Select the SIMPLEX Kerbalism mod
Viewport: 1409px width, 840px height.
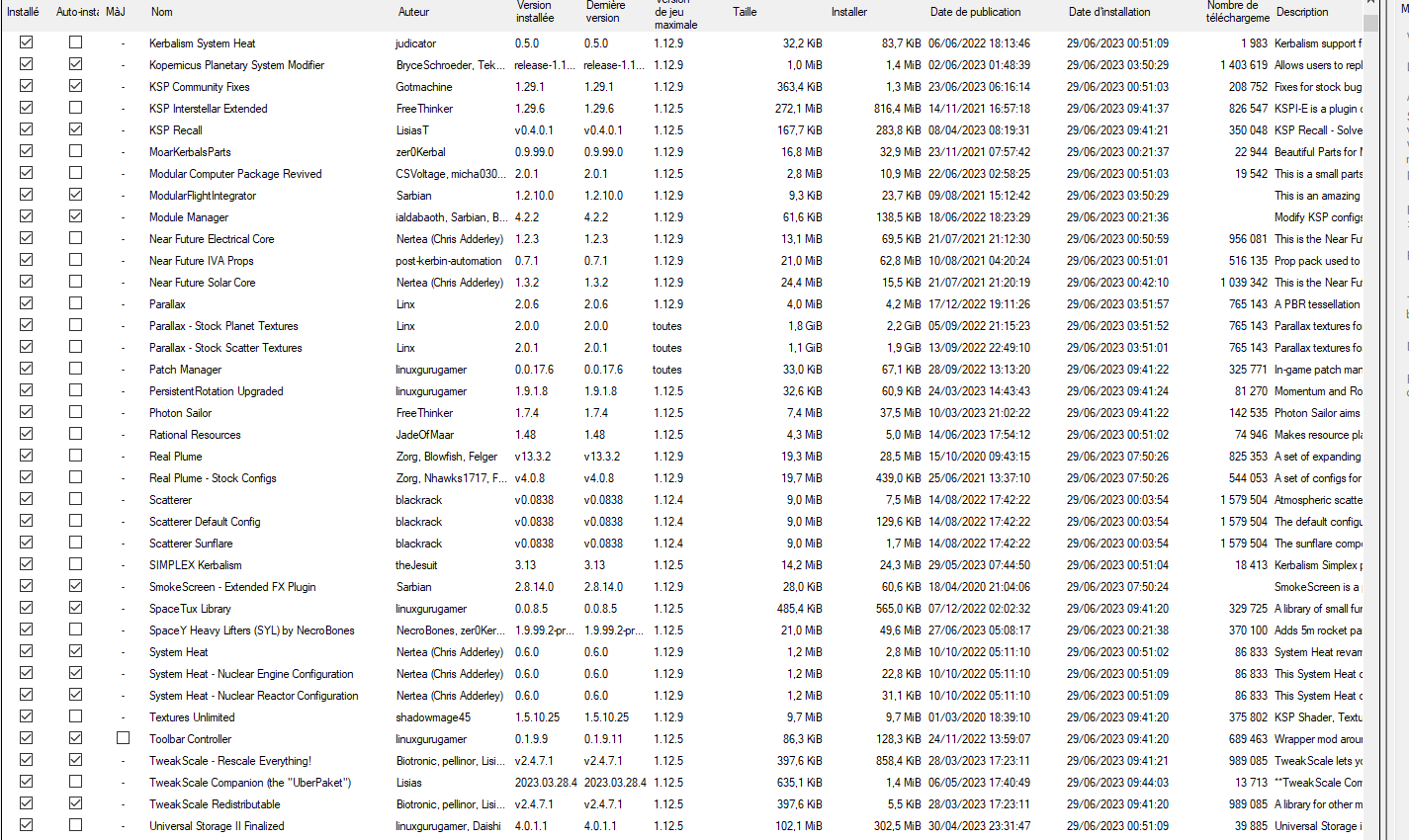coord(195,565)
